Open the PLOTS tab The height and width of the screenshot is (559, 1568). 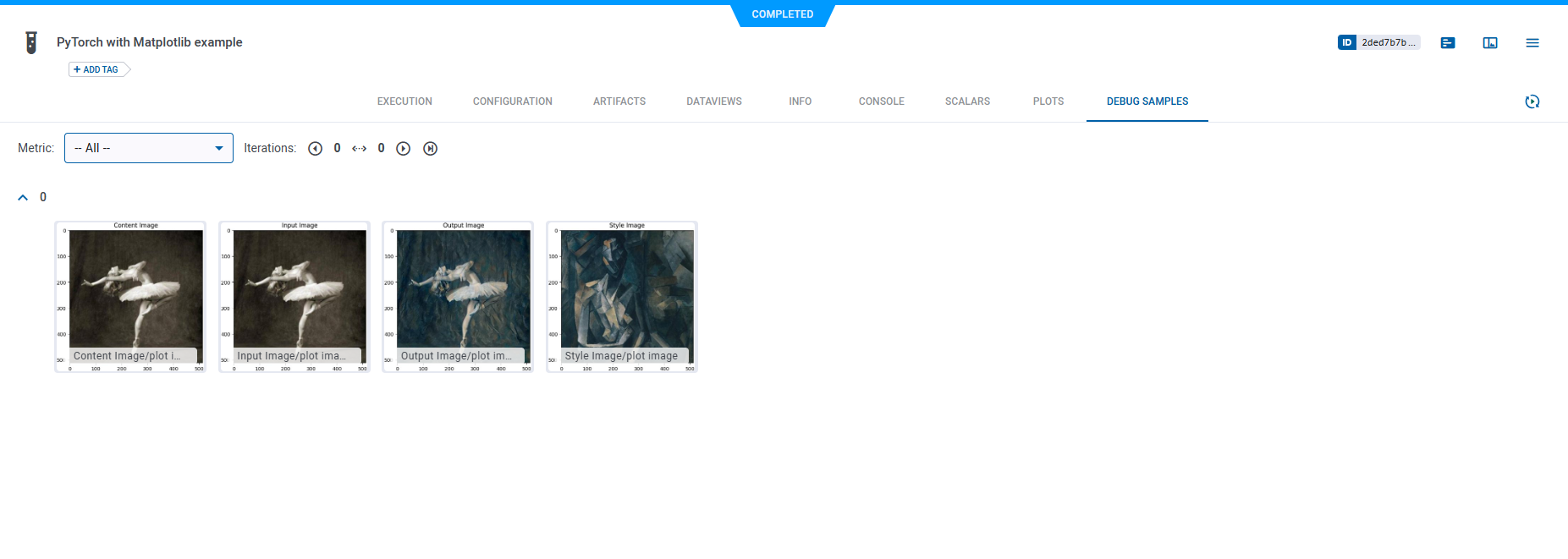click(x=1048, y=101)
